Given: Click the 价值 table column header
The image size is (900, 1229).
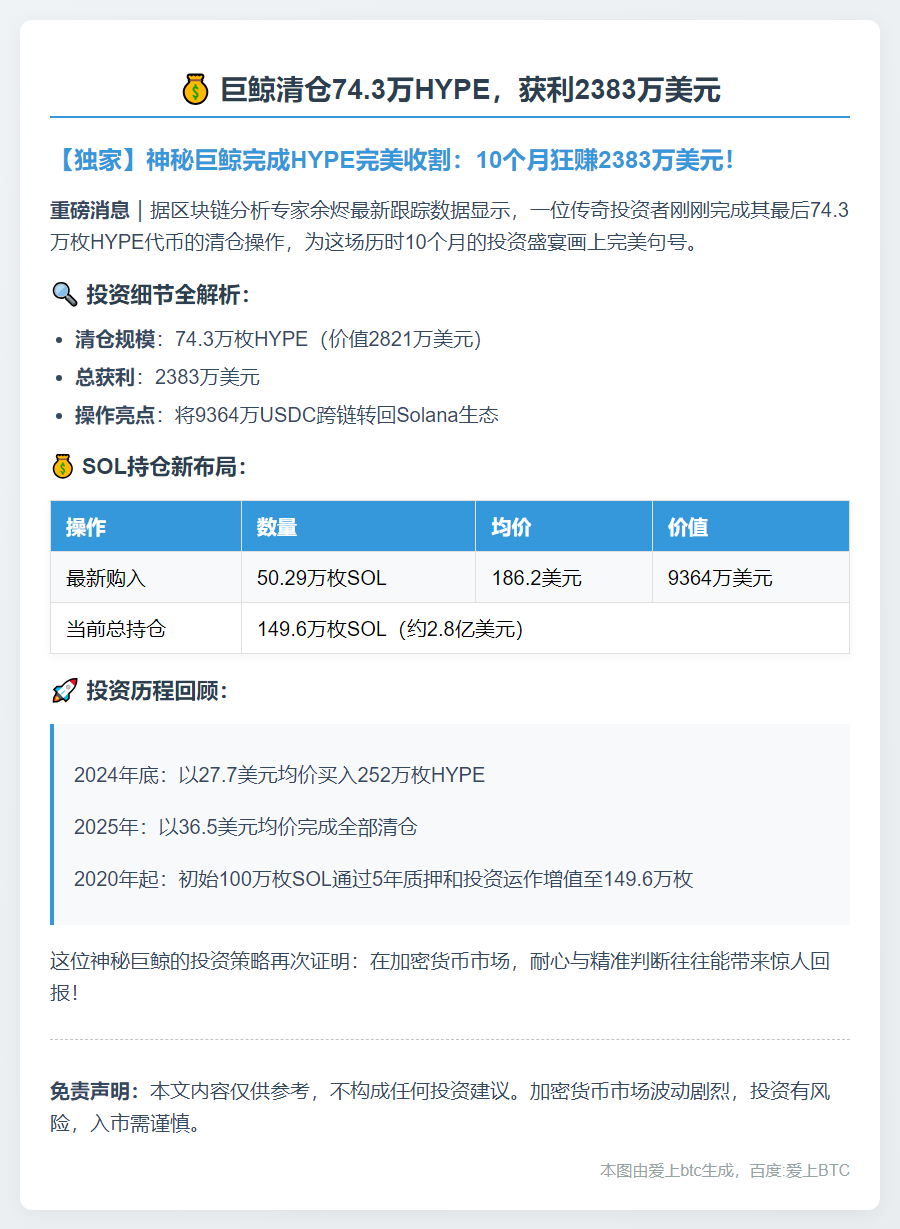Looking at the screenshot, I should tap(688, 527).
